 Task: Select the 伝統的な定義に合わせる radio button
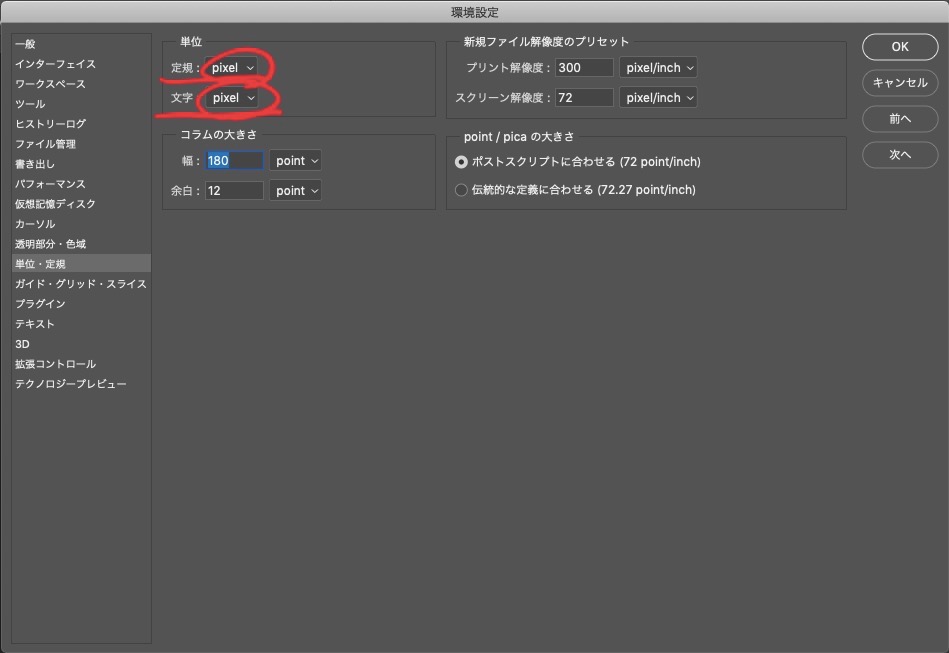click(461, 189)
